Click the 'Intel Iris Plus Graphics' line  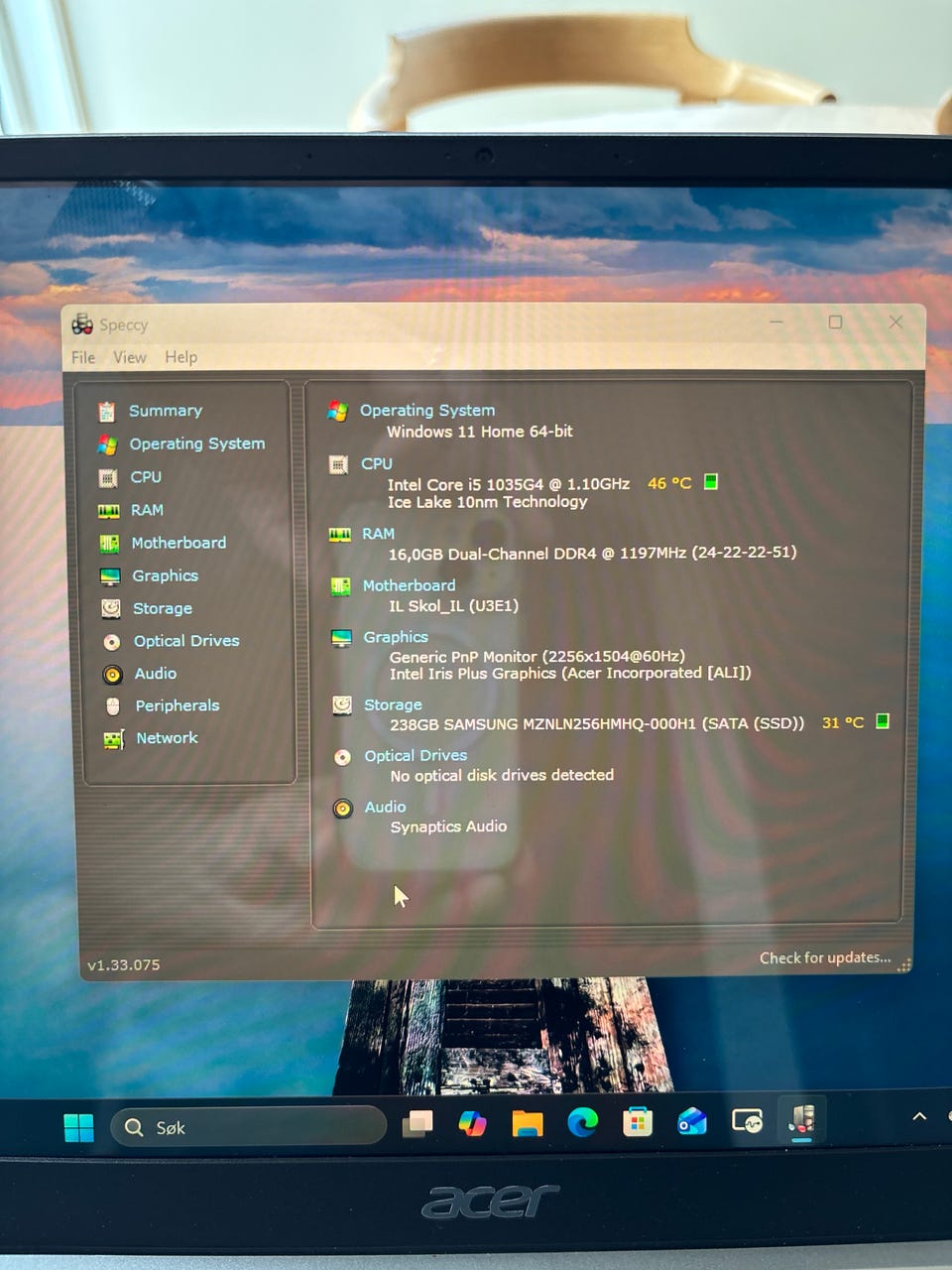[570, 674]
